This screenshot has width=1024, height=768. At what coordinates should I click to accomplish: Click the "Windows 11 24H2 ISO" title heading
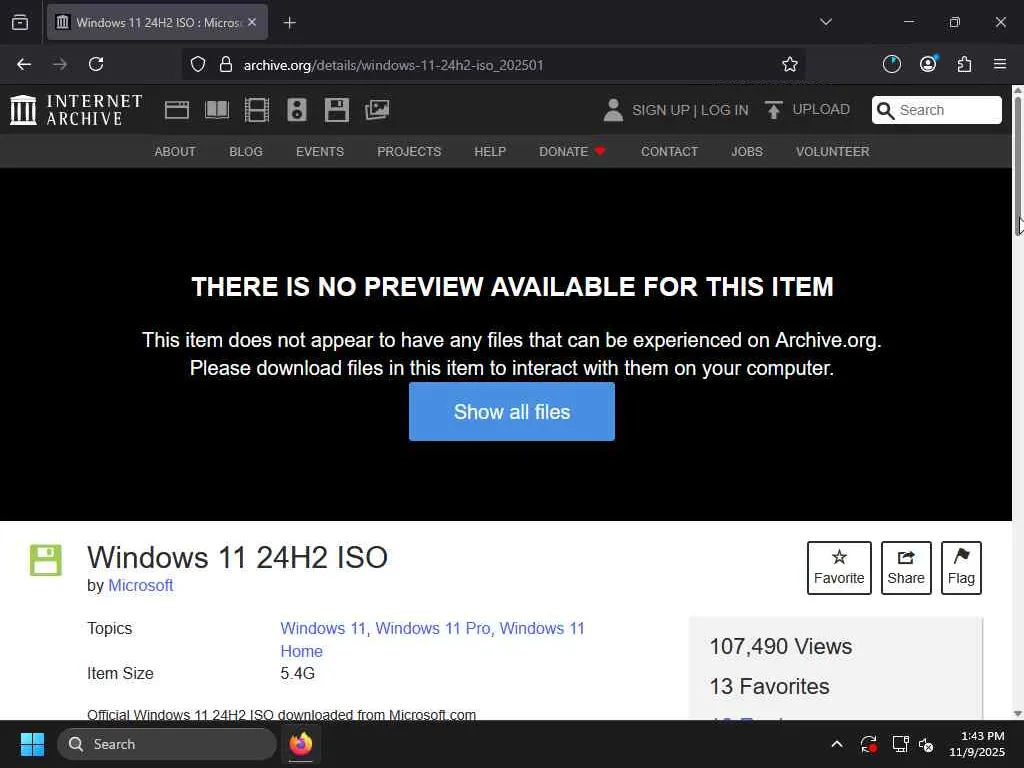point(237,557)
